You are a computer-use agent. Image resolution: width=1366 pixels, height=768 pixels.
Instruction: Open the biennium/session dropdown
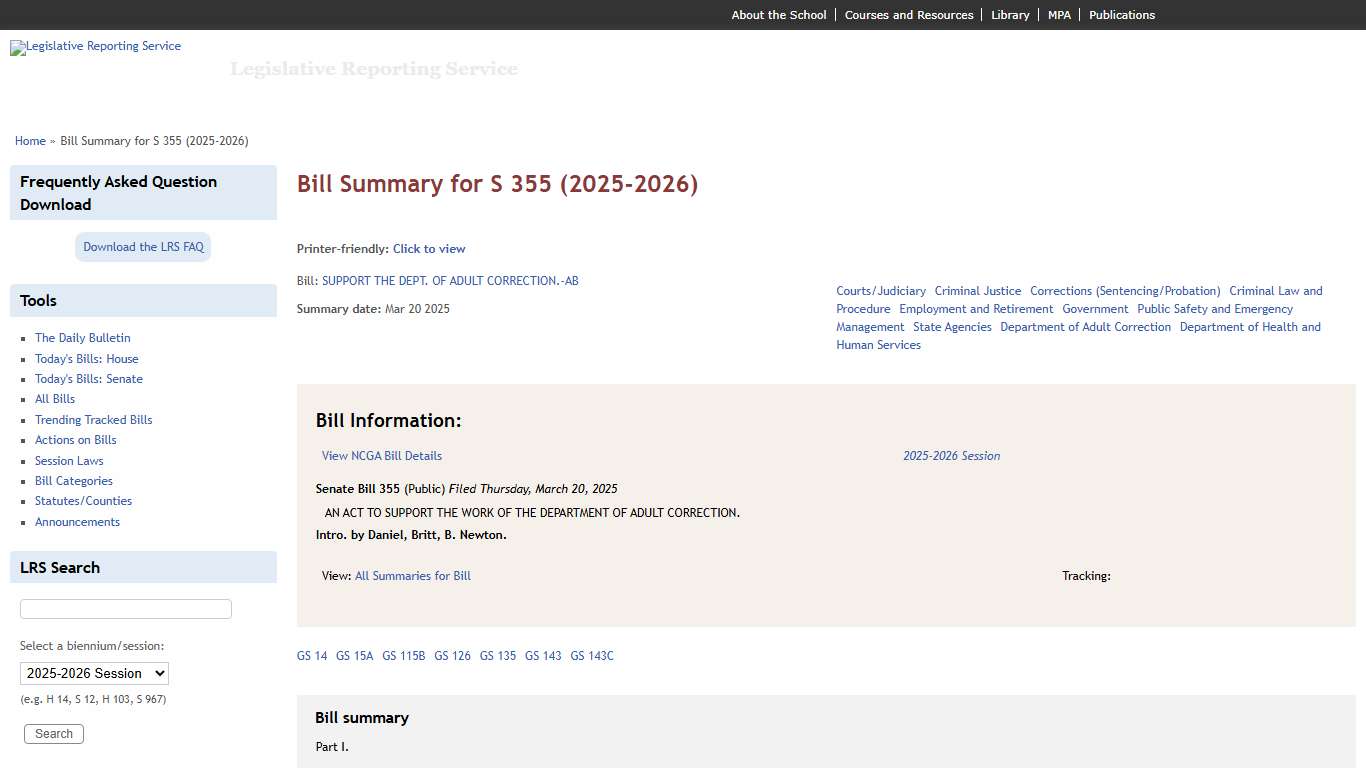pyautogui.click(x=94, y=673)
